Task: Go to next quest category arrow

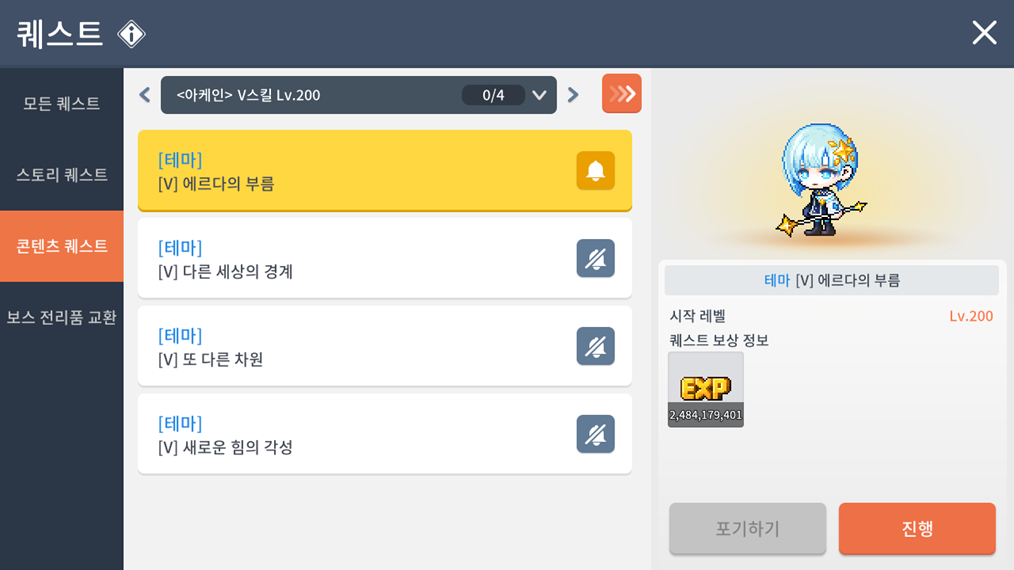Action: coord(573,95)
